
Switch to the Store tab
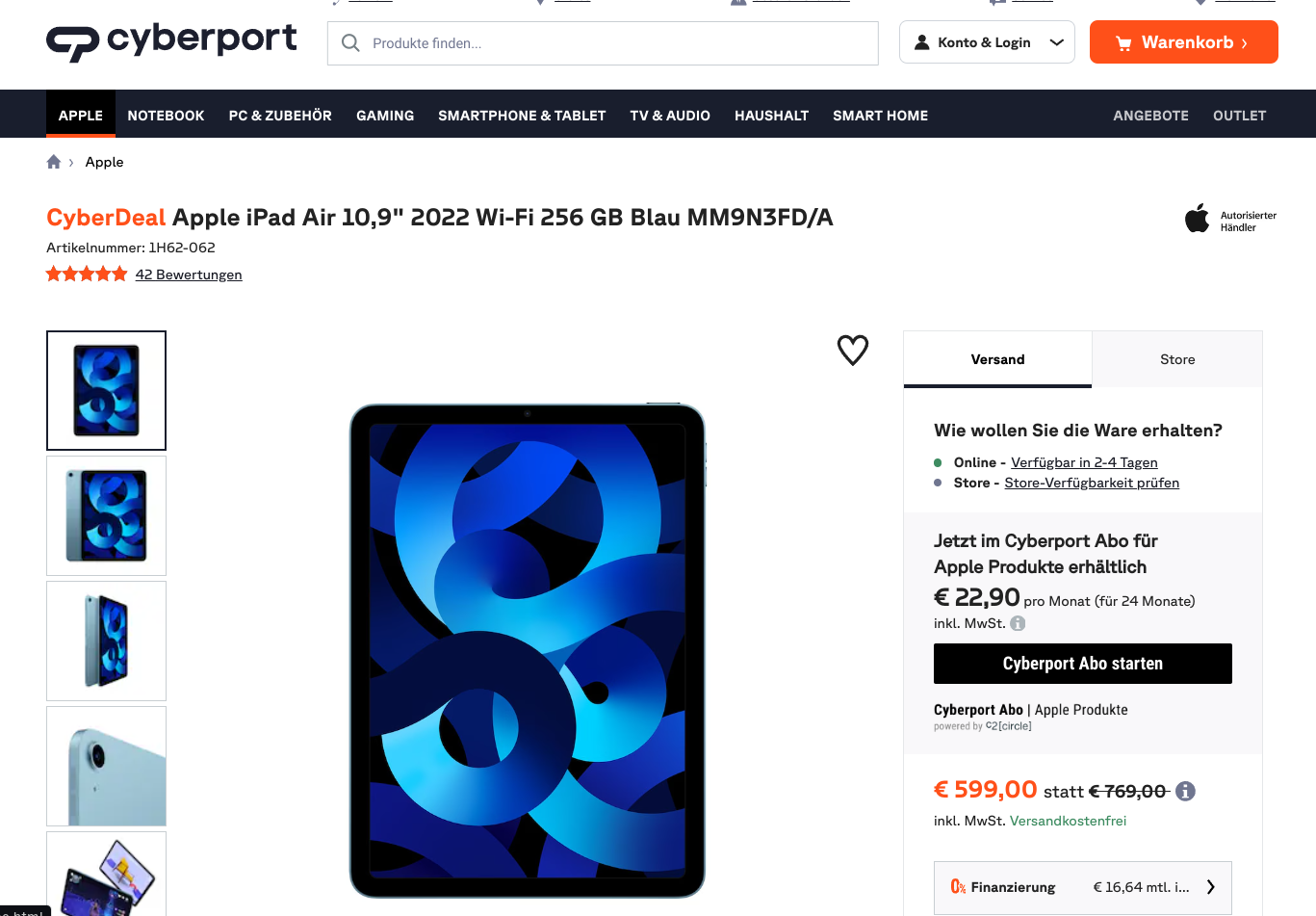tap(1177, 359)
